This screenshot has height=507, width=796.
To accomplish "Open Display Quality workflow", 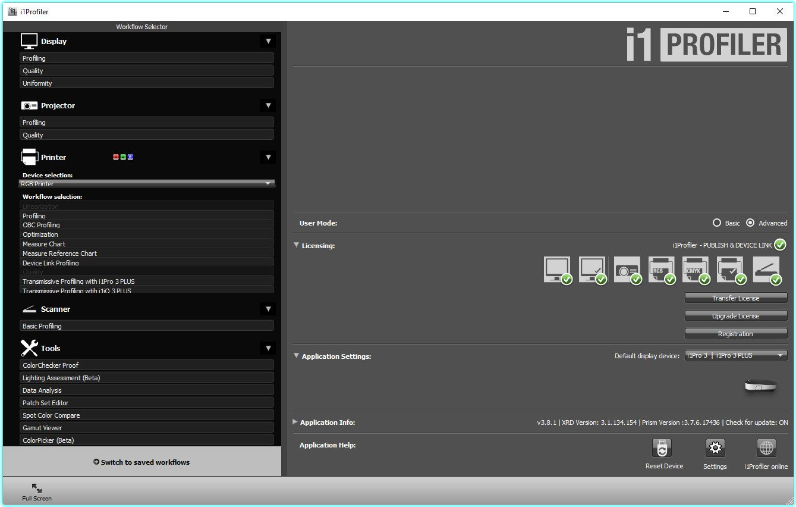I will pos(147,71).
